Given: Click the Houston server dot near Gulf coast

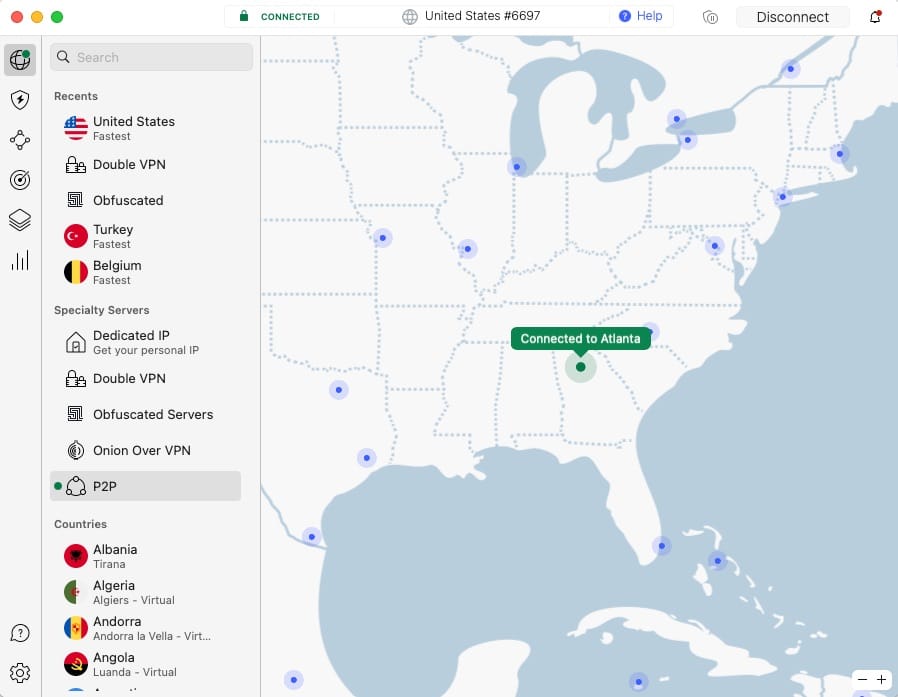Looking at the screenshot, I should 367,458.
